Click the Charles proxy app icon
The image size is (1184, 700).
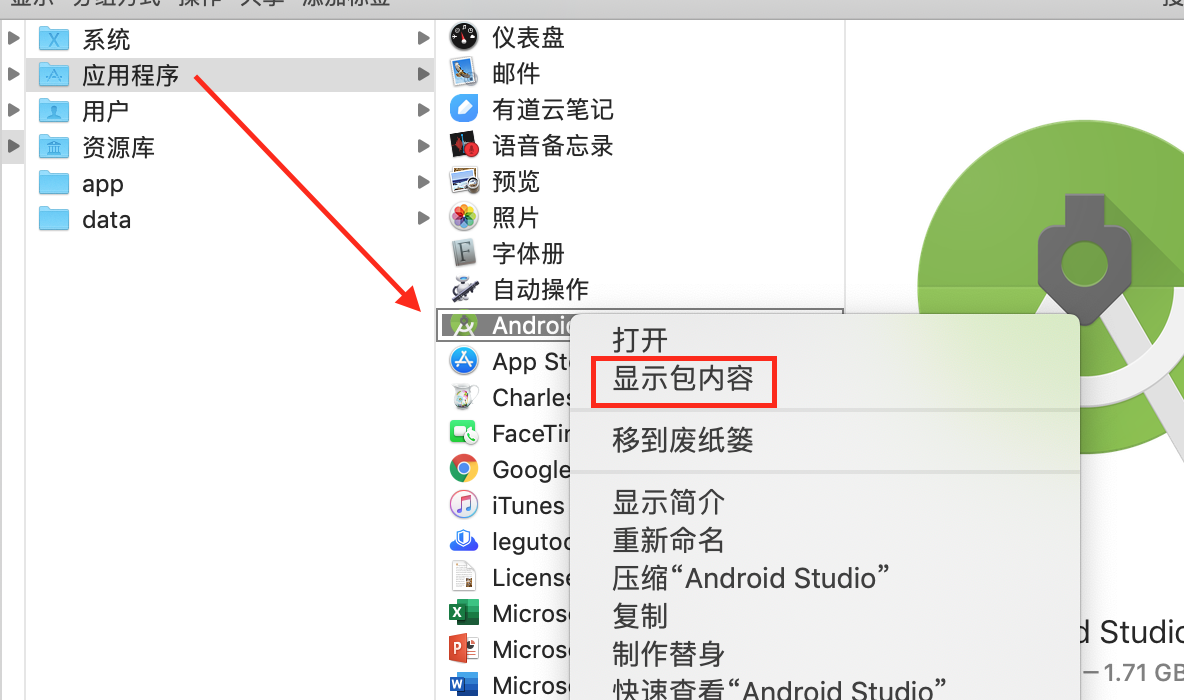click(463, 397)
